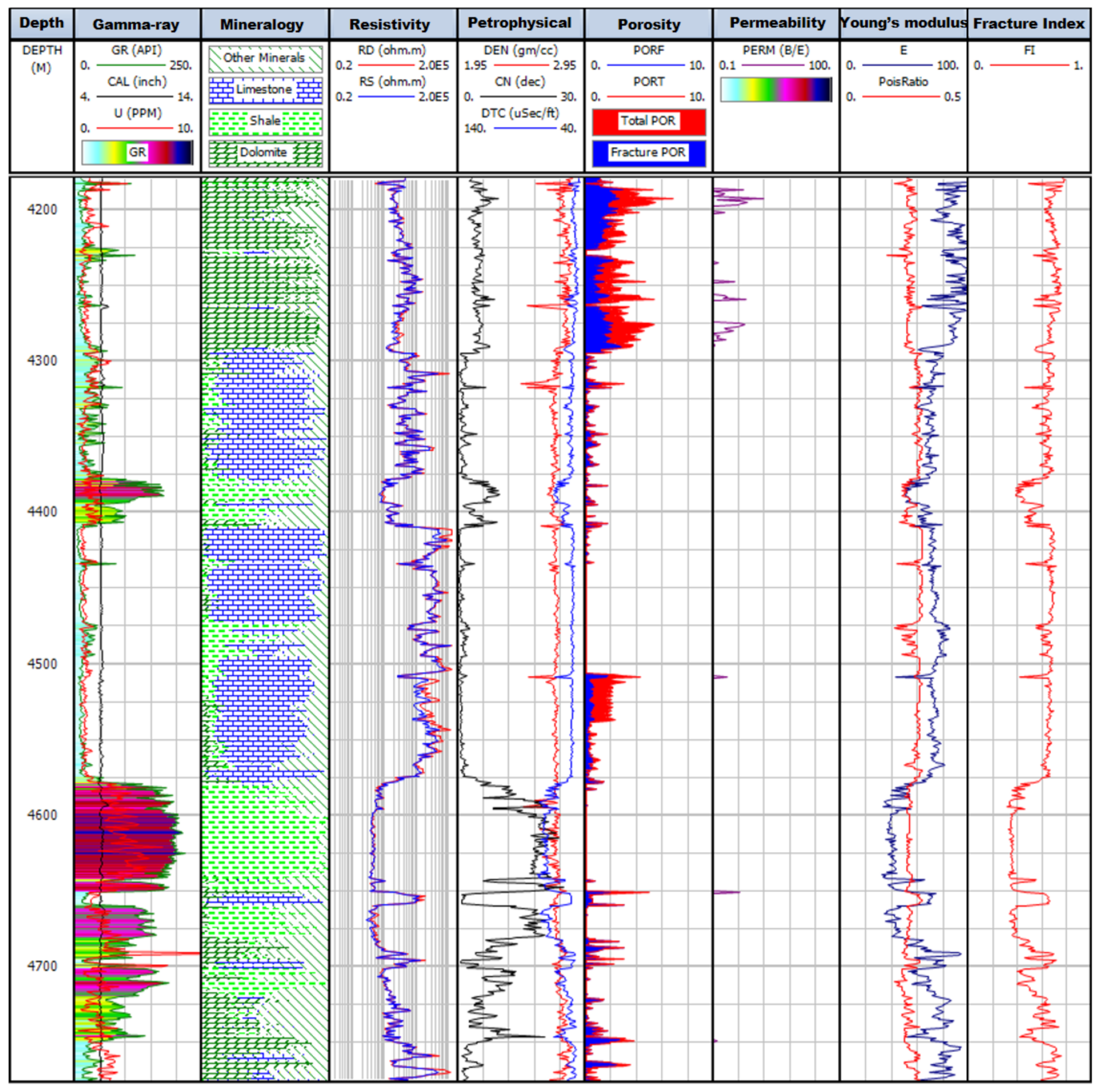Image resolution: width=1101 pixels, height=1092 pixels.
Task: Click the Young's modulus track header
Action: coord(903,23)
